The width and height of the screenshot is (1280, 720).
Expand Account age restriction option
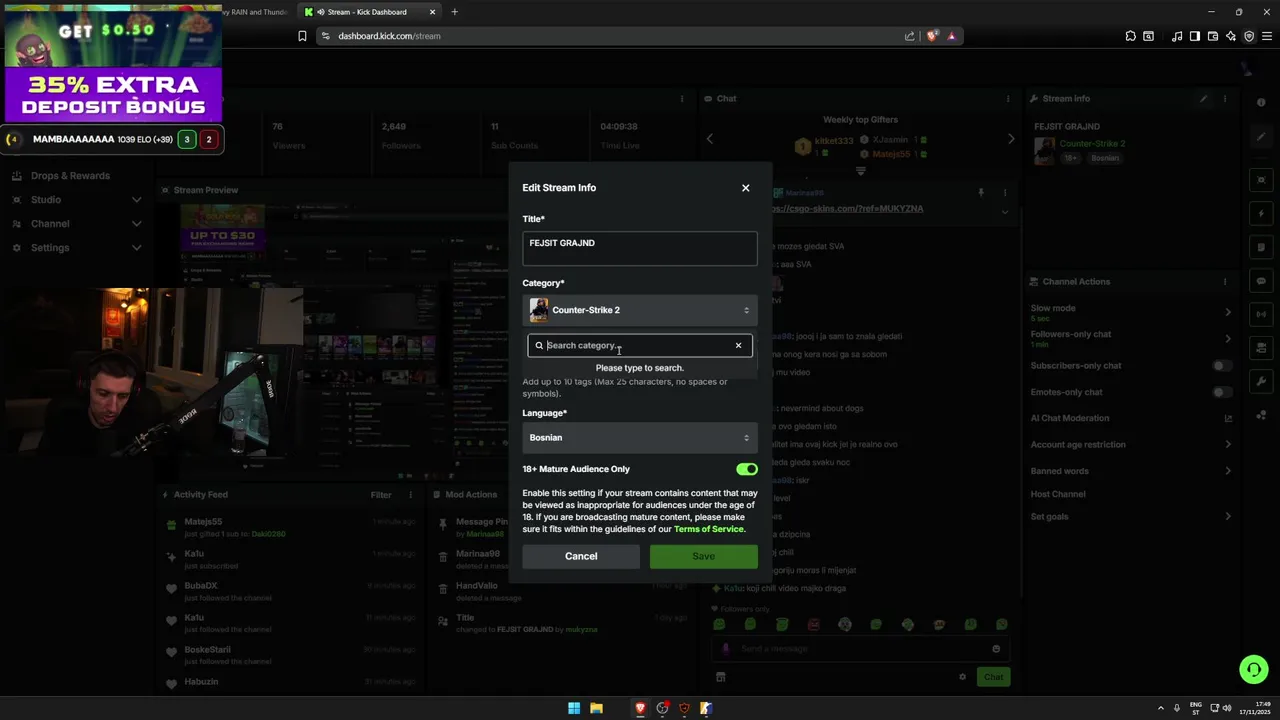coord(1228,445)
